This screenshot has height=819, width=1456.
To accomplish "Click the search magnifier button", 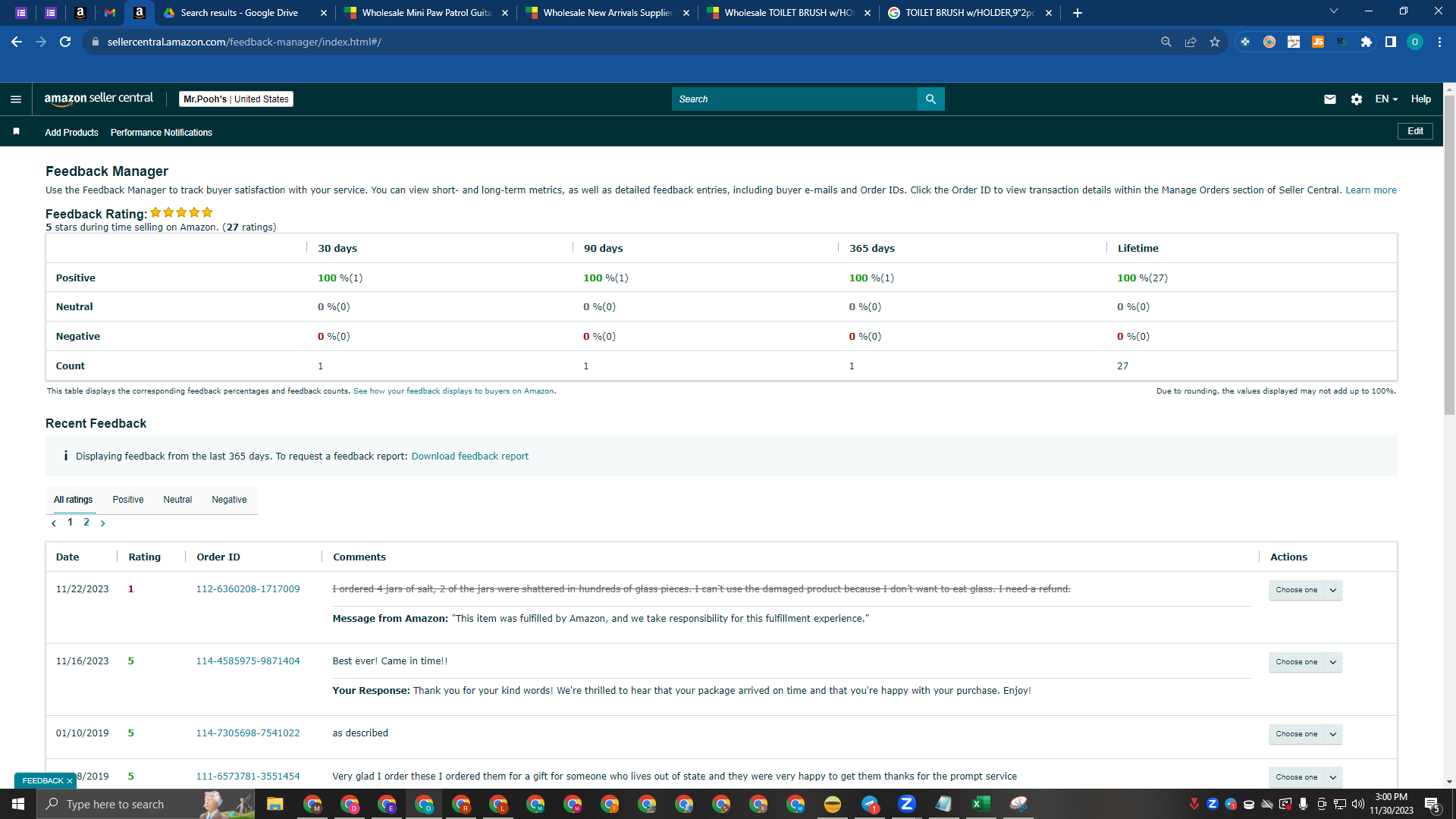I will (930, 99).
